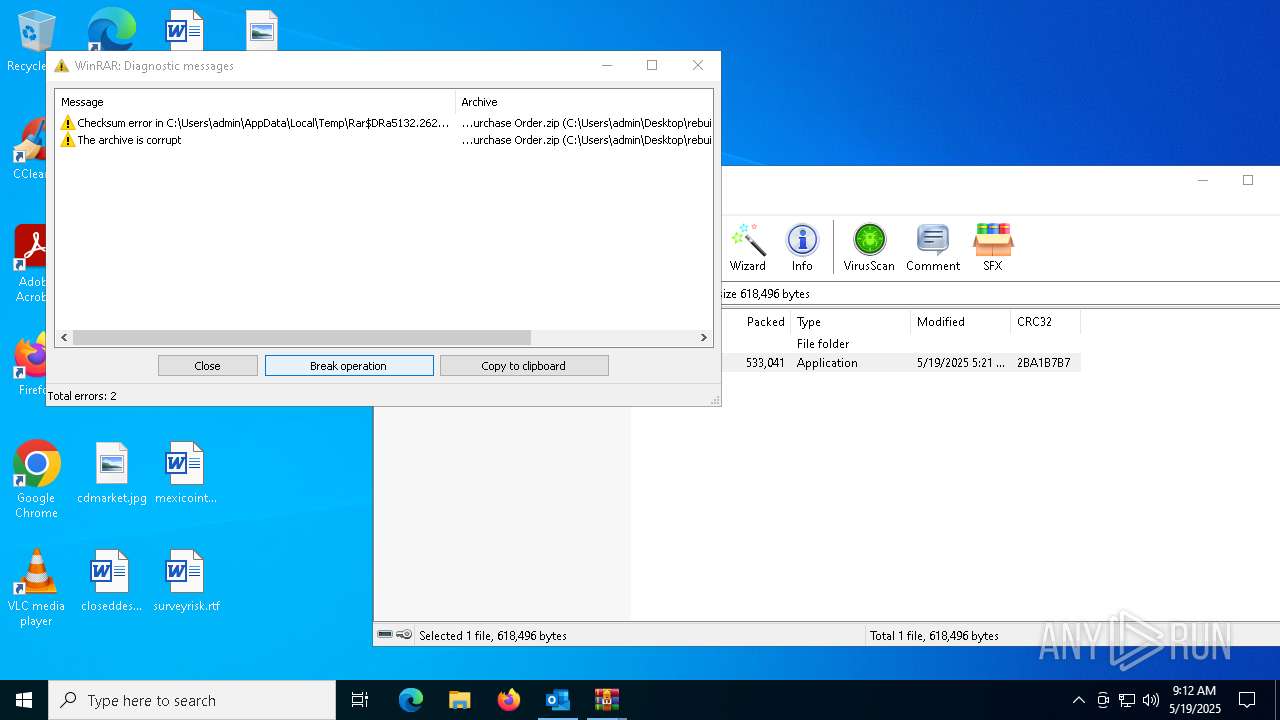Click the SFX toolbar icon
The width and height of the screenshot is (1280, 720).
click(992, 247)
